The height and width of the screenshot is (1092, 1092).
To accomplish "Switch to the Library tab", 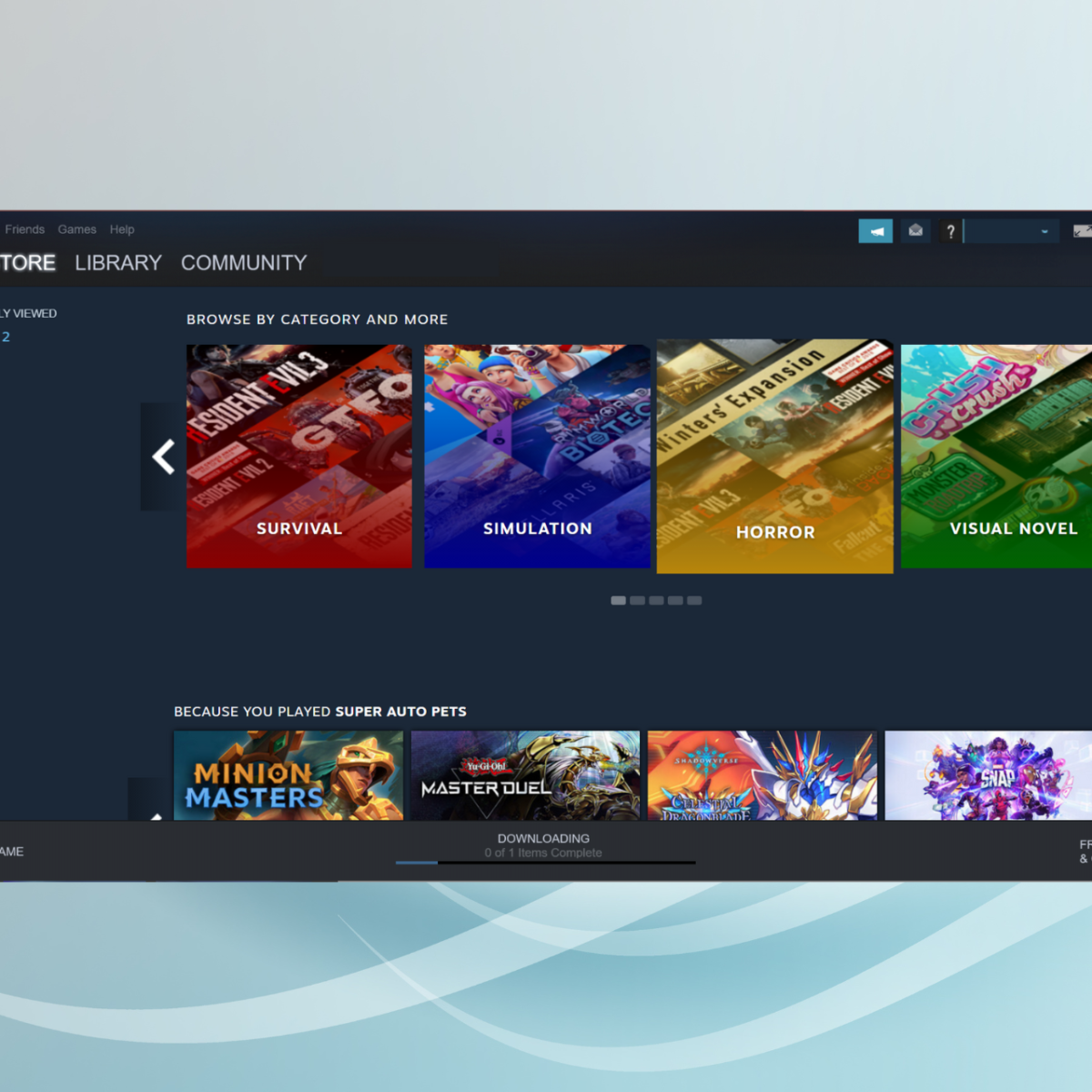I will (118, 263).
